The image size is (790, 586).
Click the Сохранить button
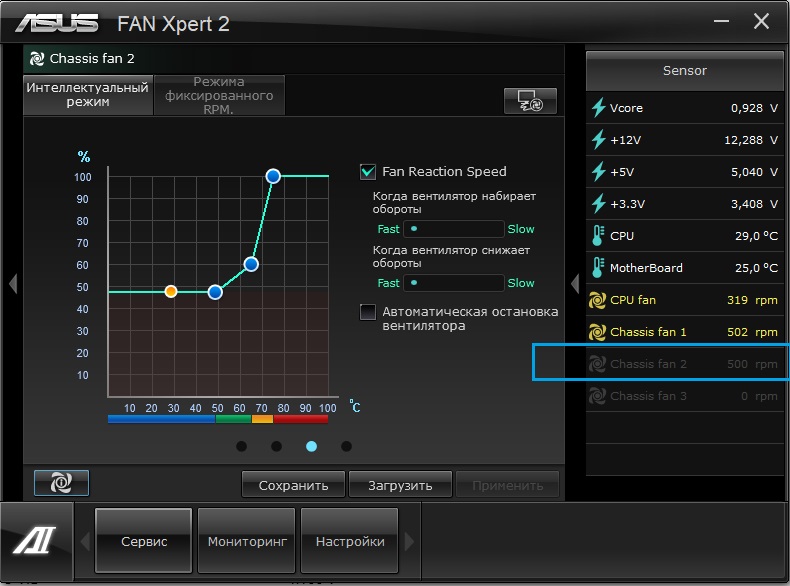coord(293,485)
